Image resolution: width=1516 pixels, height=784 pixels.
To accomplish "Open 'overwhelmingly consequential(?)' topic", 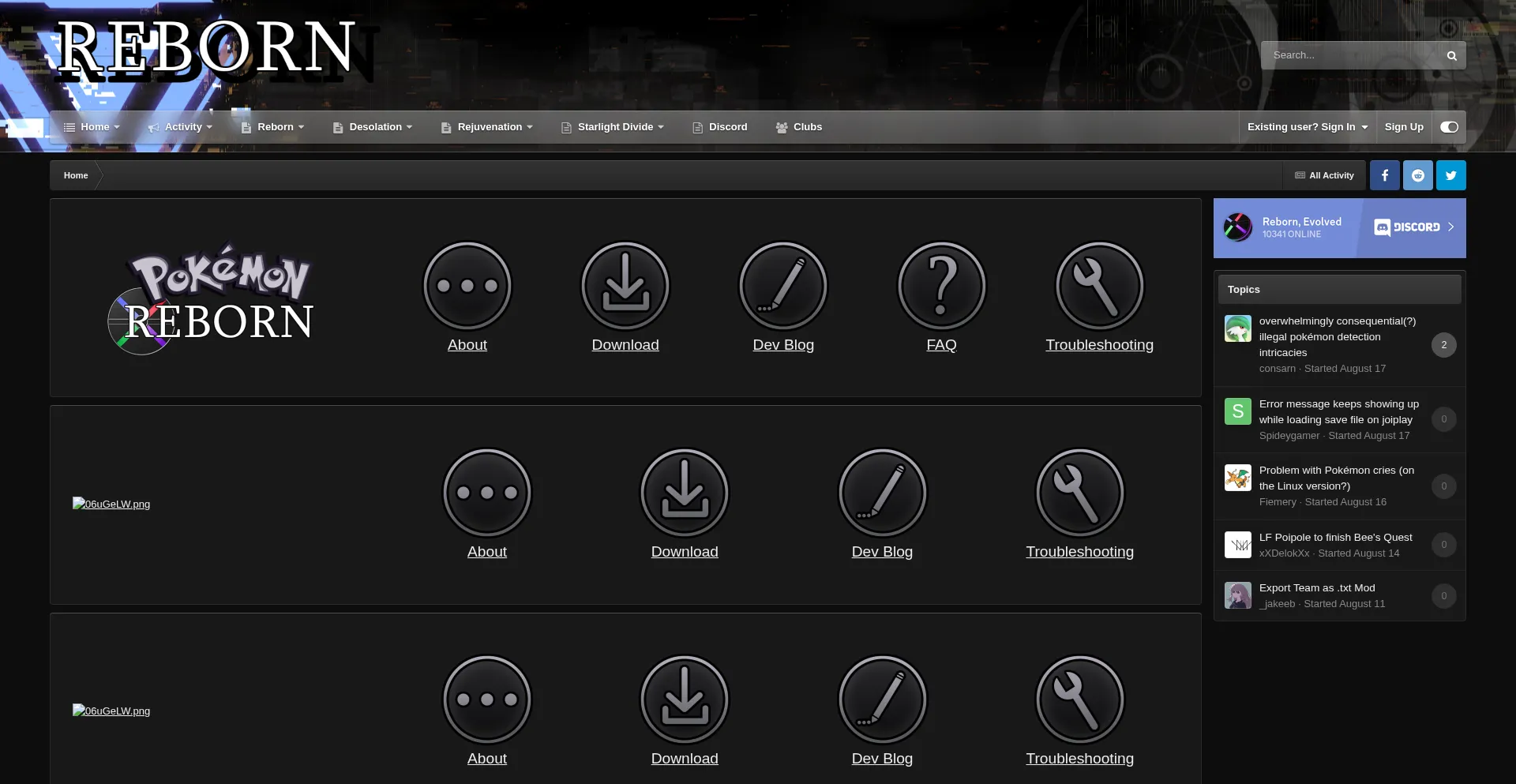I will coord(1338,337).
